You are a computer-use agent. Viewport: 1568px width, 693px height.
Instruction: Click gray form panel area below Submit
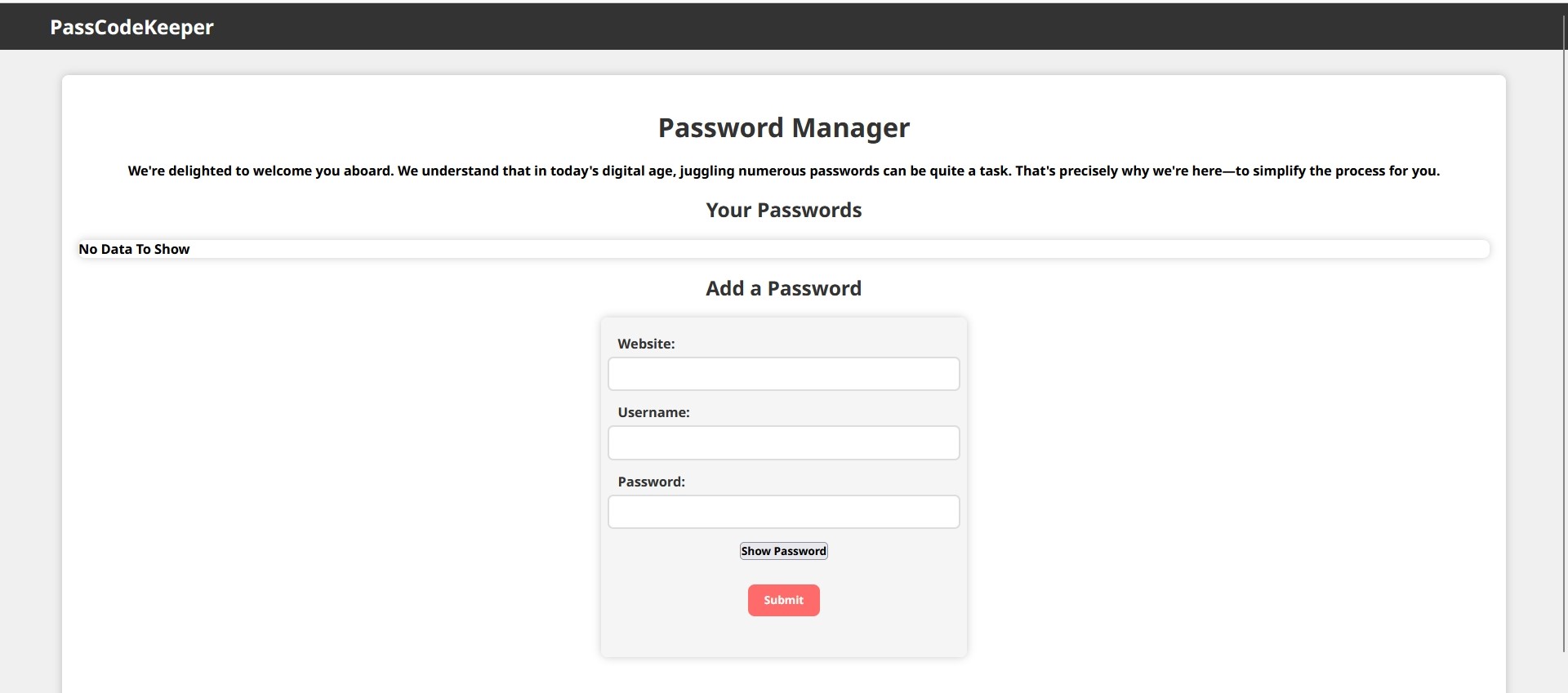click(x=783, y=638)
